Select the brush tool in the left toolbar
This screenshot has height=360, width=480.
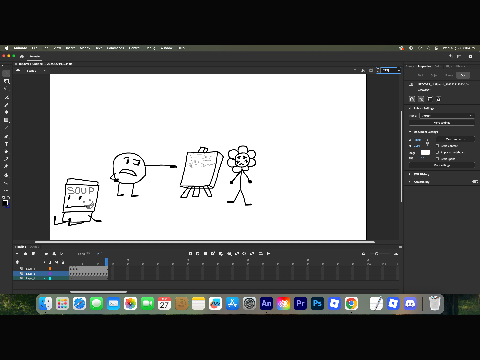point(6,105)
